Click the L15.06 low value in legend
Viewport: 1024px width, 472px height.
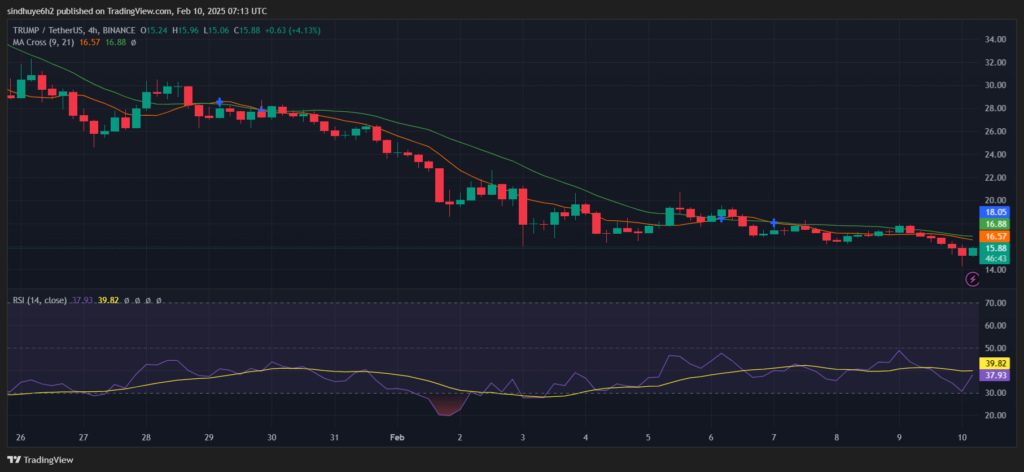click(216, 31)
